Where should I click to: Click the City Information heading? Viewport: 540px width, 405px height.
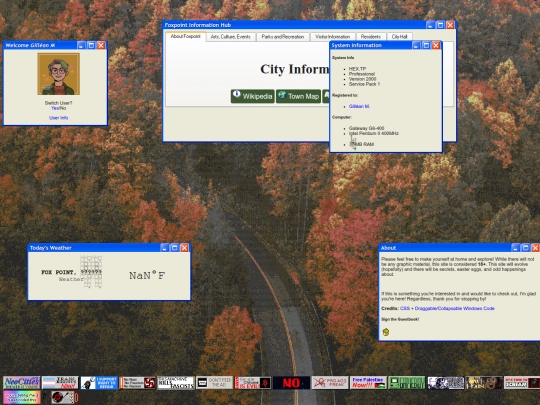295,69
